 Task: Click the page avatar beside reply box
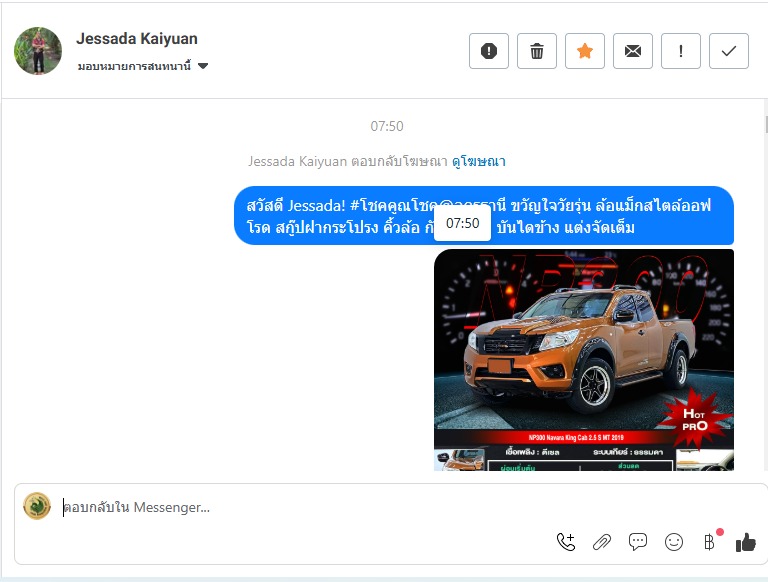pyautogui.click(x=37, y=506)
